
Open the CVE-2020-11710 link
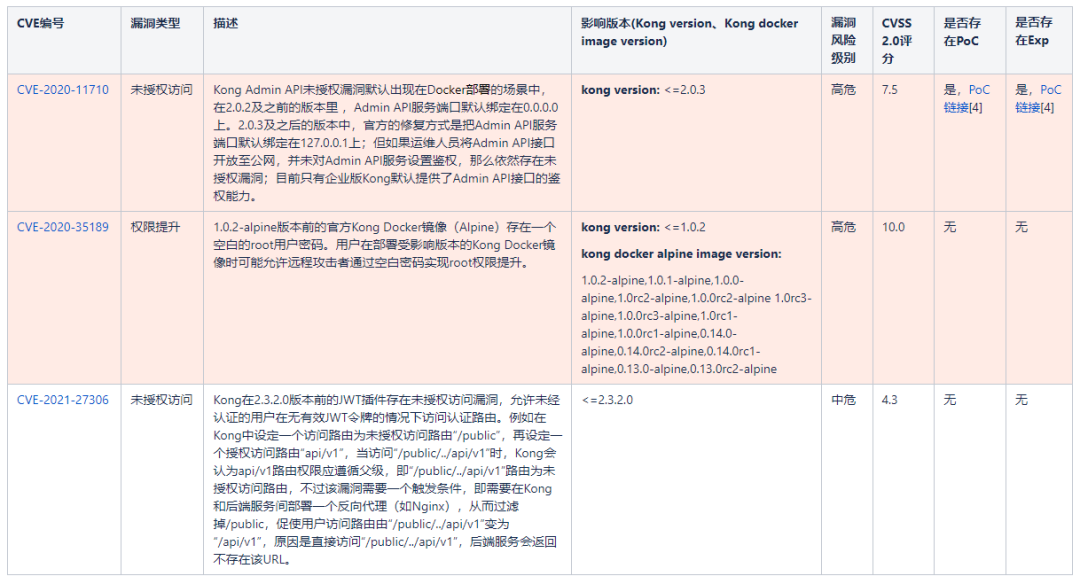coord(63,90)
